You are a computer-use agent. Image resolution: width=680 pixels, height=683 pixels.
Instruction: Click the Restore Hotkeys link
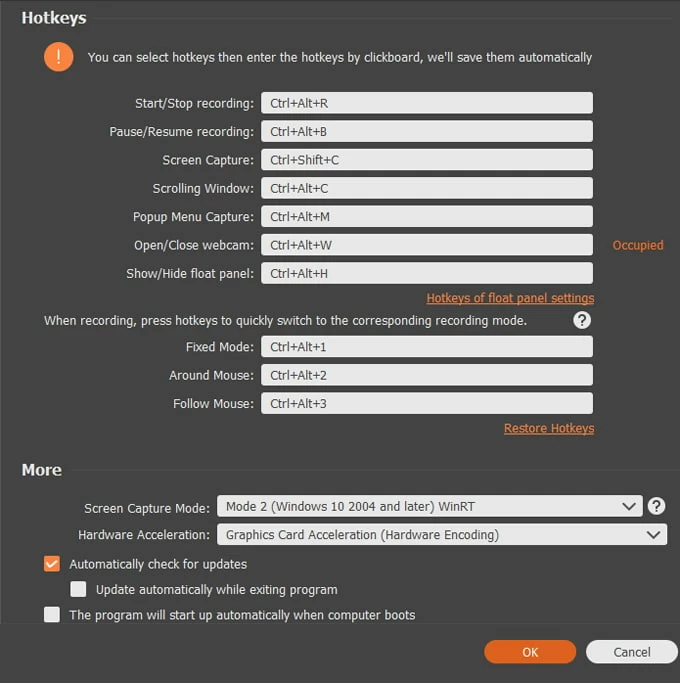(548, 428)
